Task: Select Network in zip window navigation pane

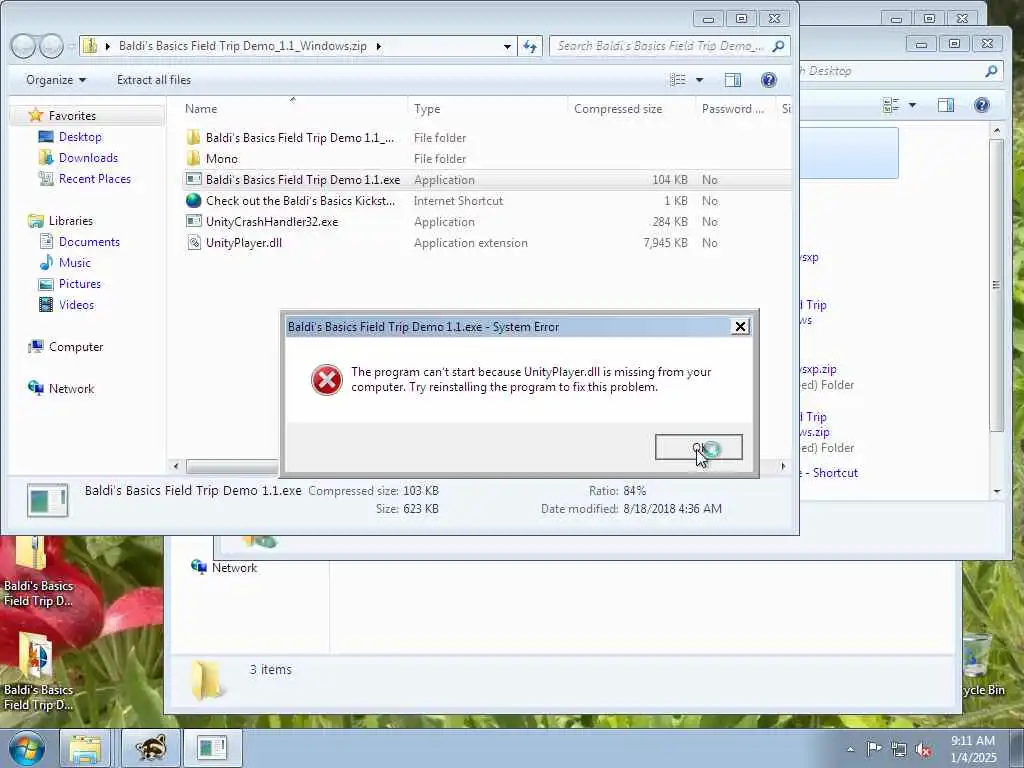Action: pos(71,389)
